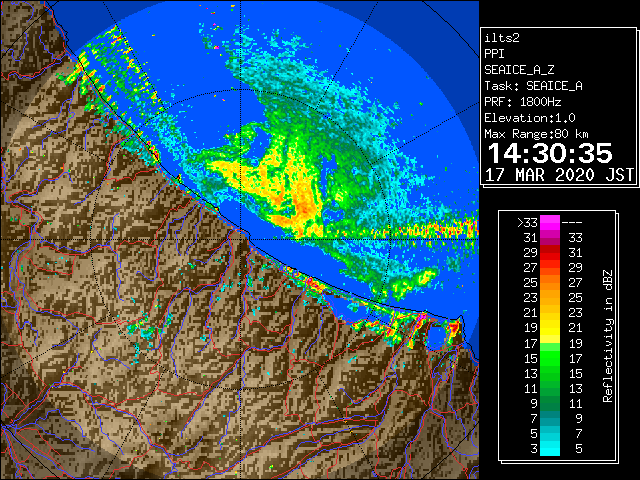The height and width of the screenshot is (480, 640).
Task: Click the green 13 dBZ legend swatch
Action: 550,373
